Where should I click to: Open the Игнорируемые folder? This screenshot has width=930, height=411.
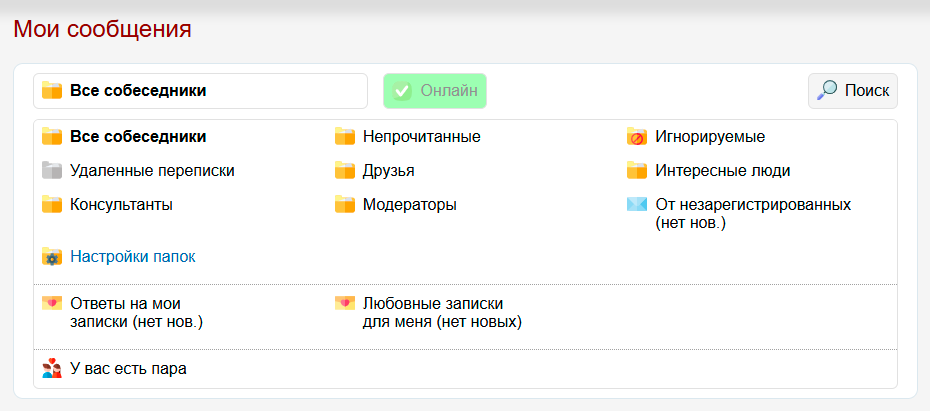click(710, 137)
